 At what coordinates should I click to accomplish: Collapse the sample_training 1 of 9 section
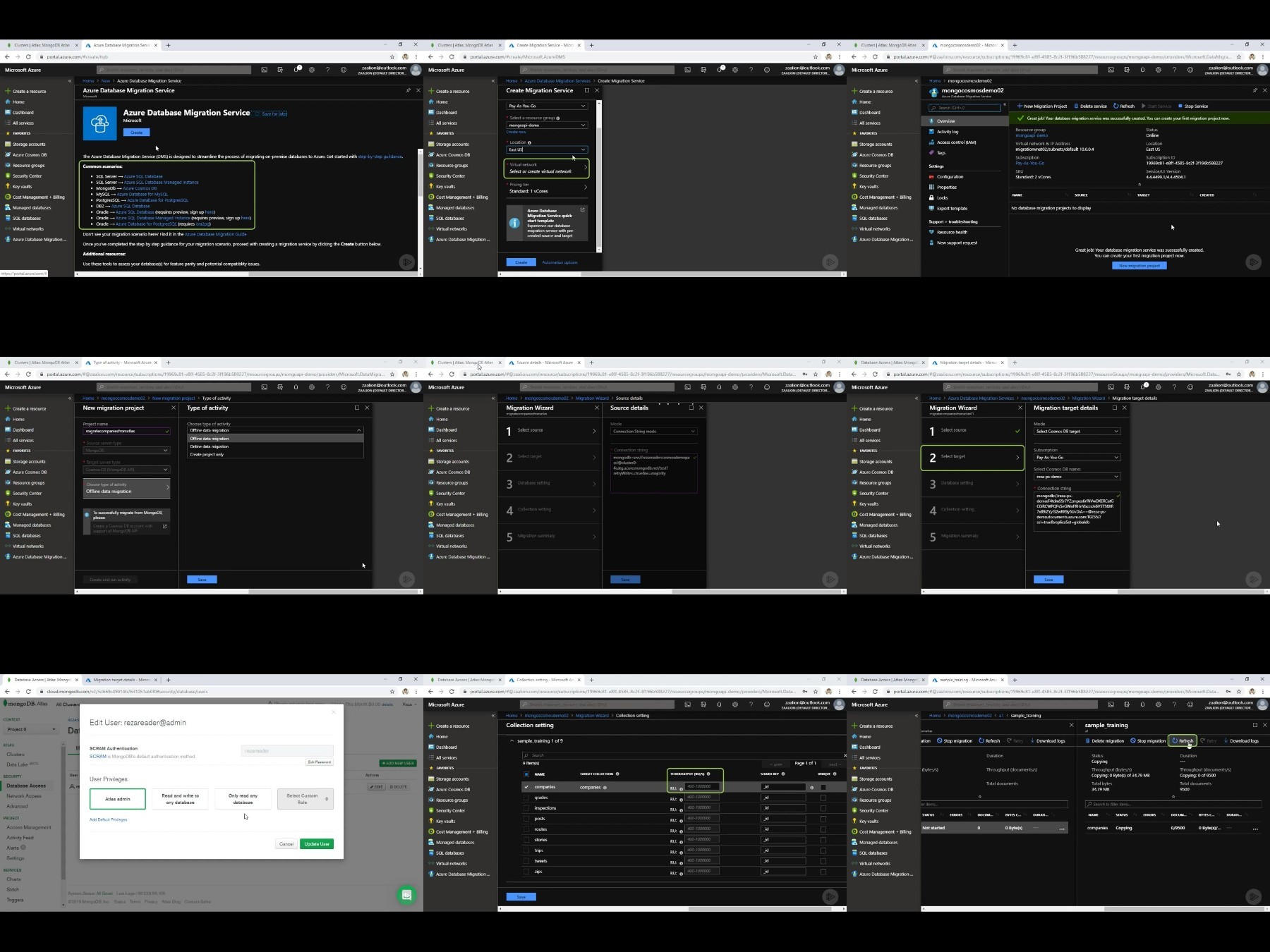pos(512,741)
